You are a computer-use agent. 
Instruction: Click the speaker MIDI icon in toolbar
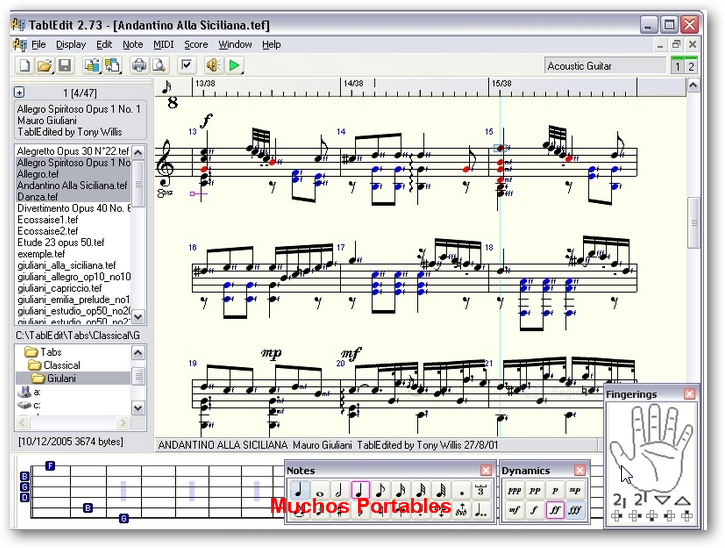point(213,65)
